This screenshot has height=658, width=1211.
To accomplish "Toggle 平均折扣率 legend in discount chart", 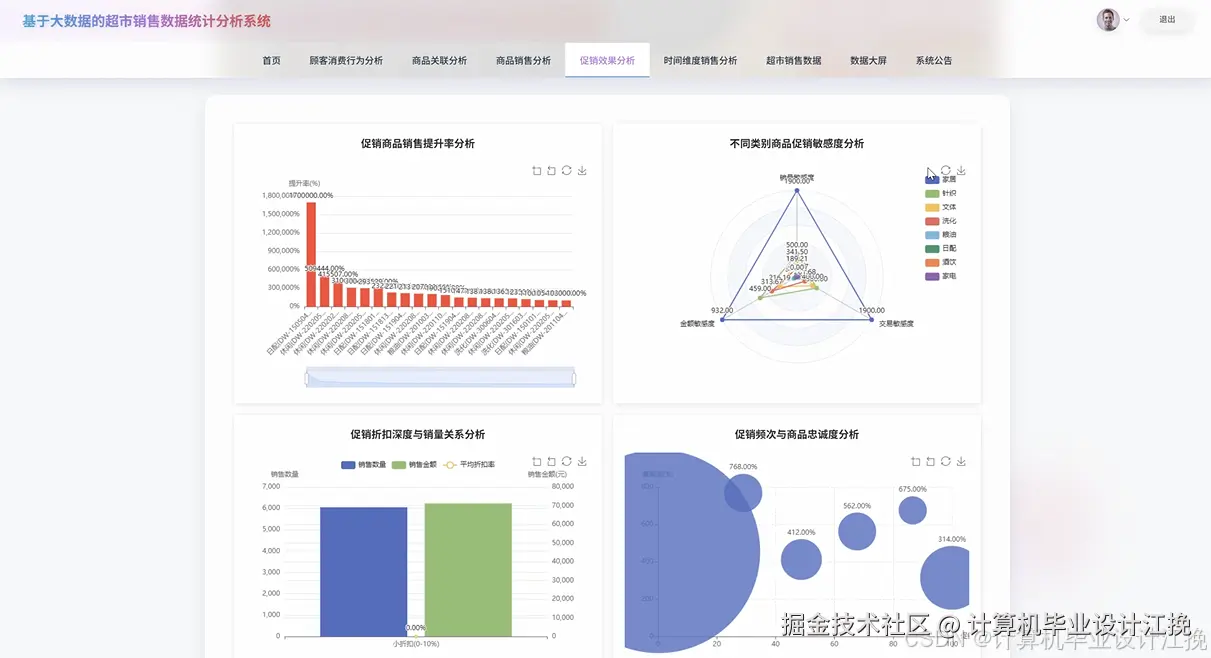I will pyautogui.click(x=469, y=465).
